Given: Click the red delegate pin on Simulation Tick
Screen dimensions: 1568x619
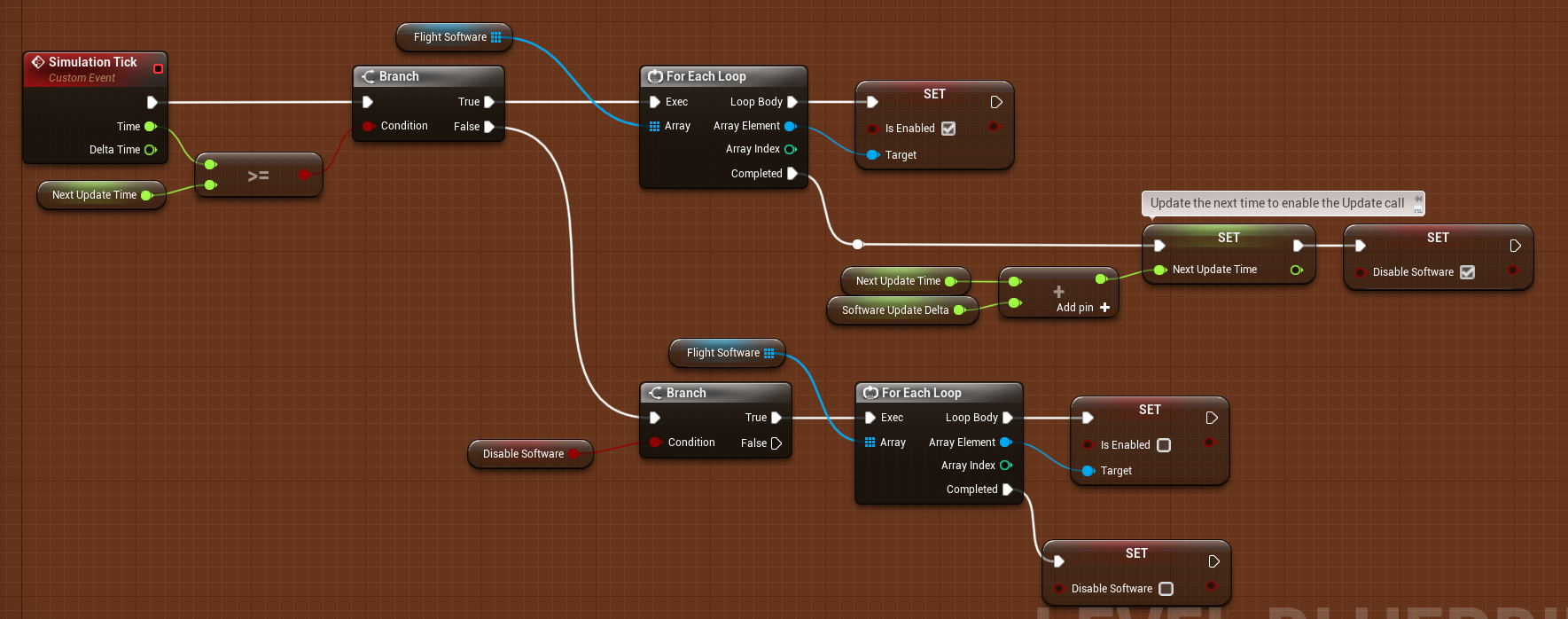Looking at the screenshot, I should click(158, 68).
